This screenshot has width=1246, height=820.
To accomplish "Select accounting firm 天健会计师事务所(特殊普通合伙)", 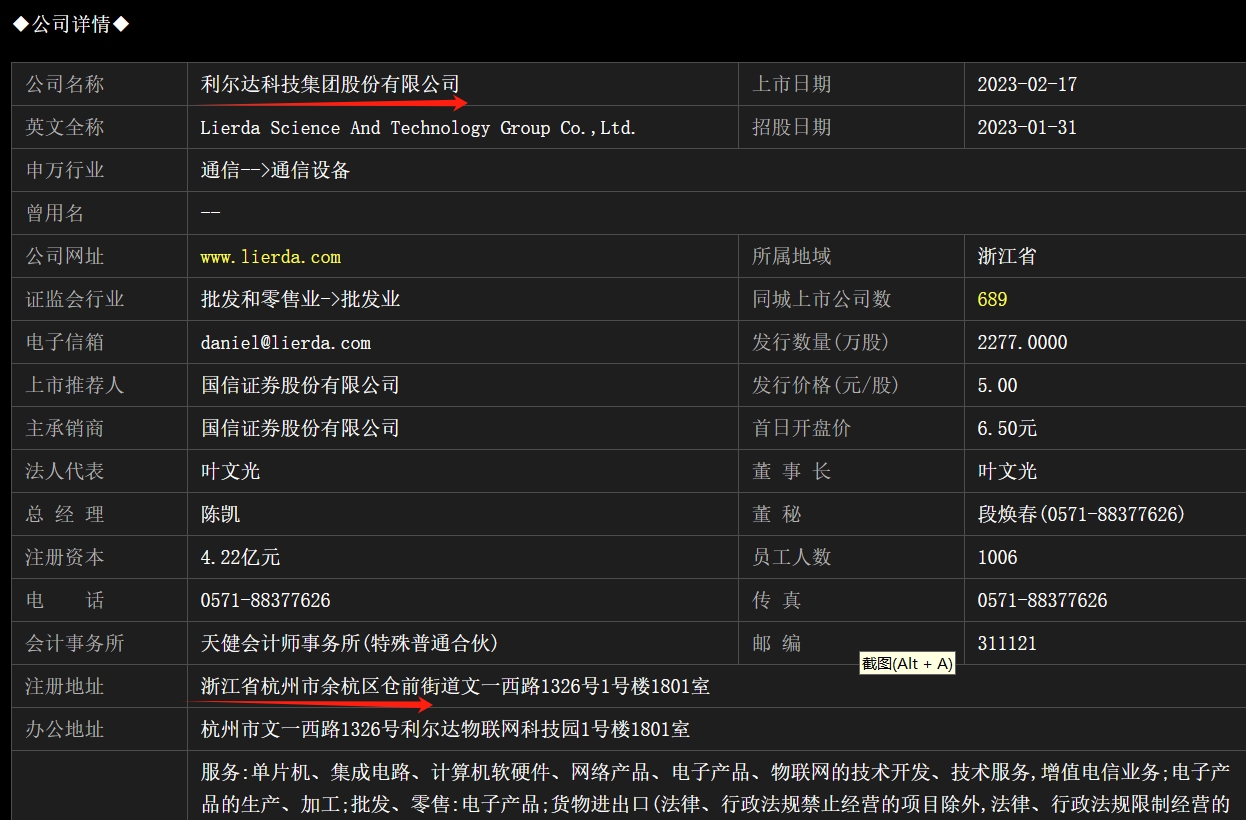I will [x=349, y=644].
